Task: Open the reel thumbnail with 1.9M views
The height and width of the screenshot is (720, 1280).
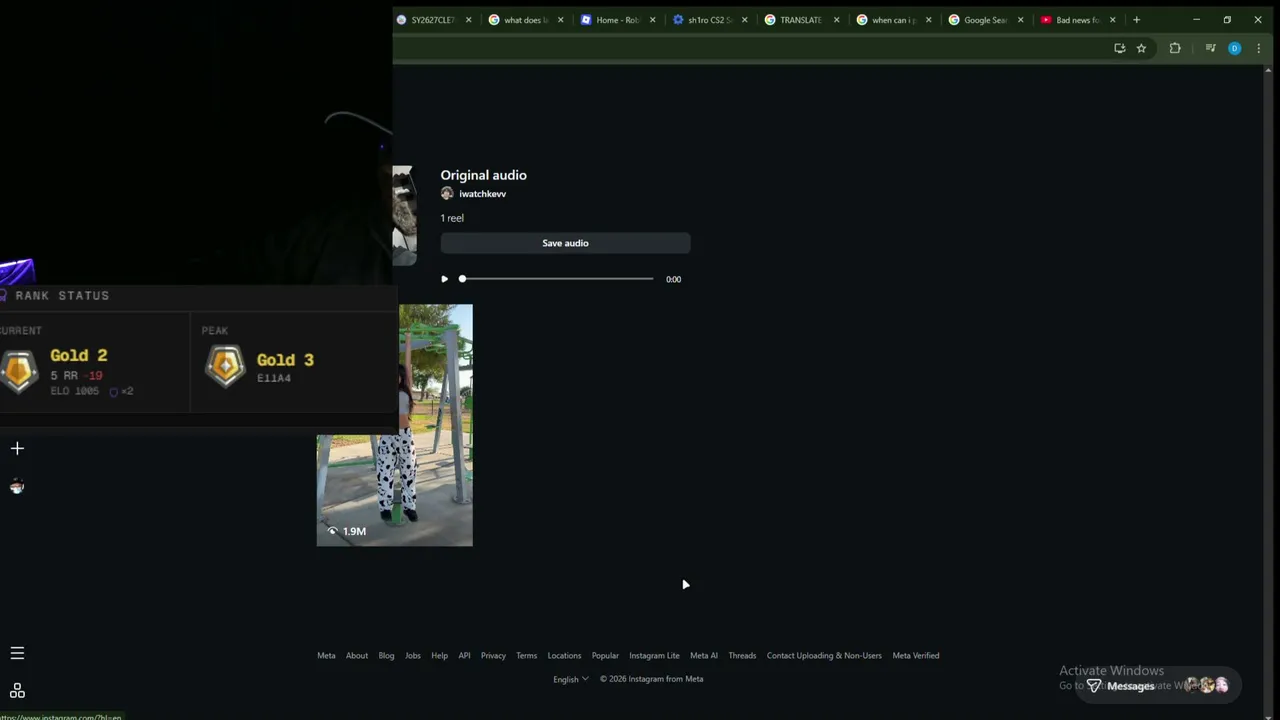Action: point(395,425)
